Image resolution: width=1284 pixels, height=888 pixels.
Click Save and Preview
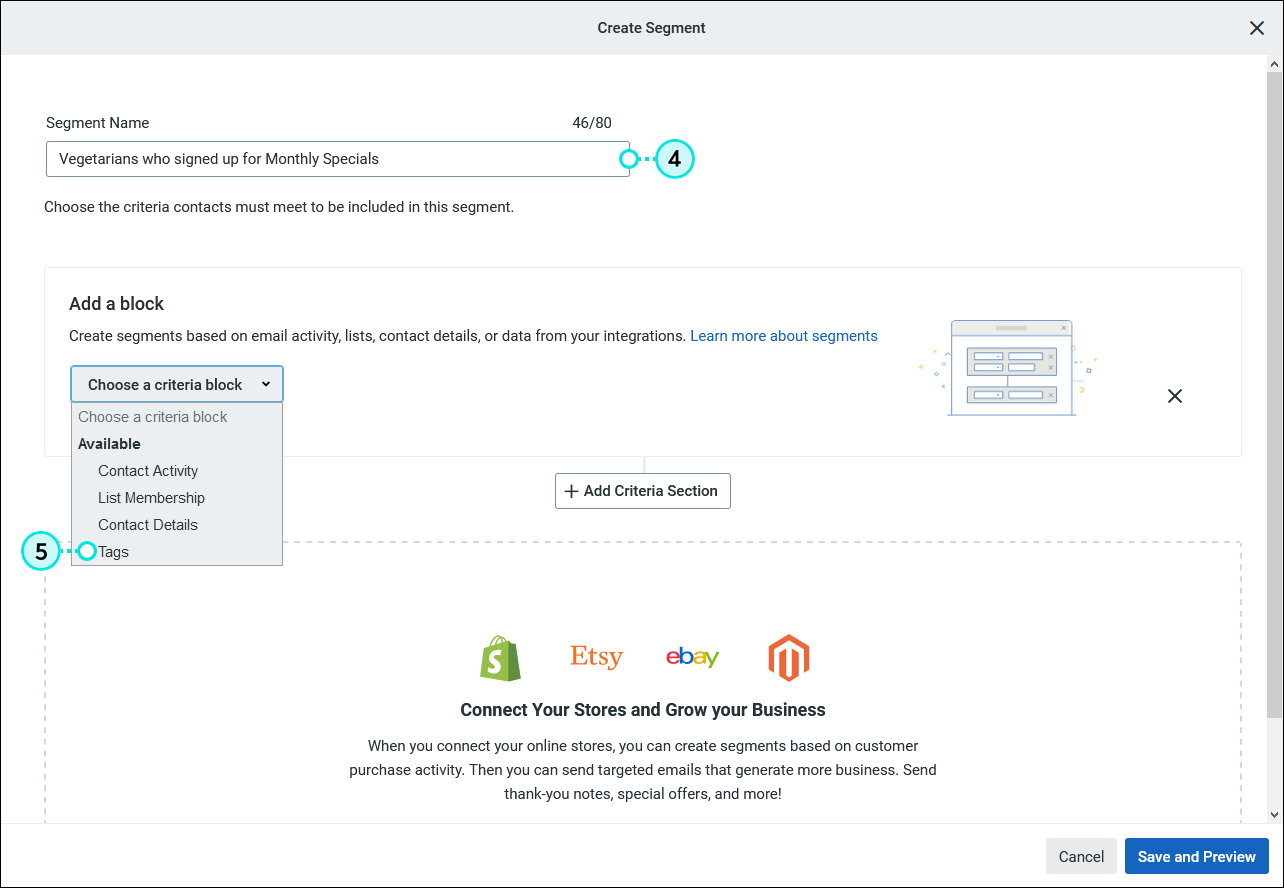tap(1196, 856)
